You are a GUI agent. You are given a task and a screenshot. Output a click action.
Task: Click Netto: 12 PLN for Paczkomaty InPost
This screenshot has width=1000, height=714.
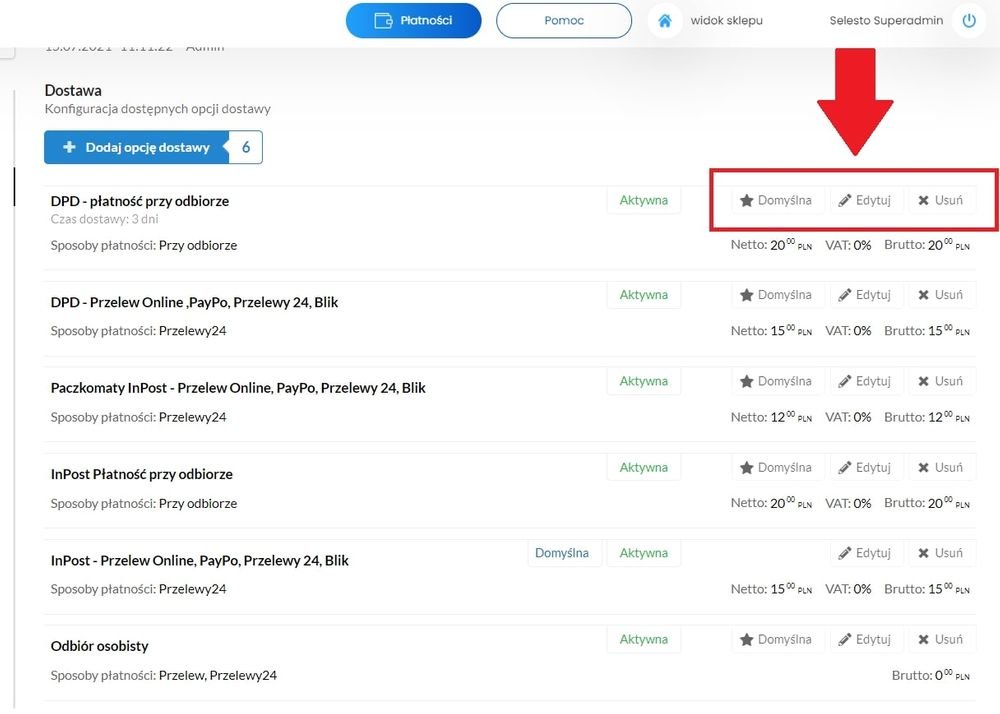pyautogui.click(x=771, y=417)
